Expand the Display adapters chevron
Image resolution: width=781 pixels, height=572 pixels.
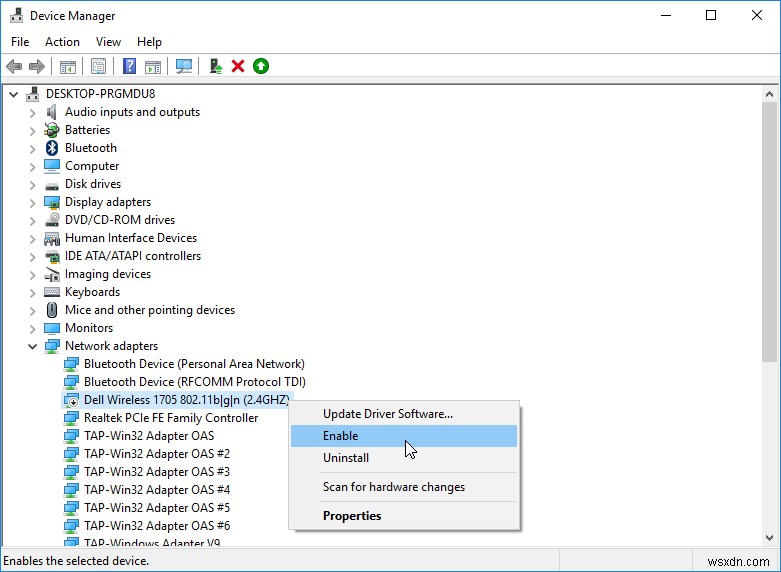tap(32, 202)
